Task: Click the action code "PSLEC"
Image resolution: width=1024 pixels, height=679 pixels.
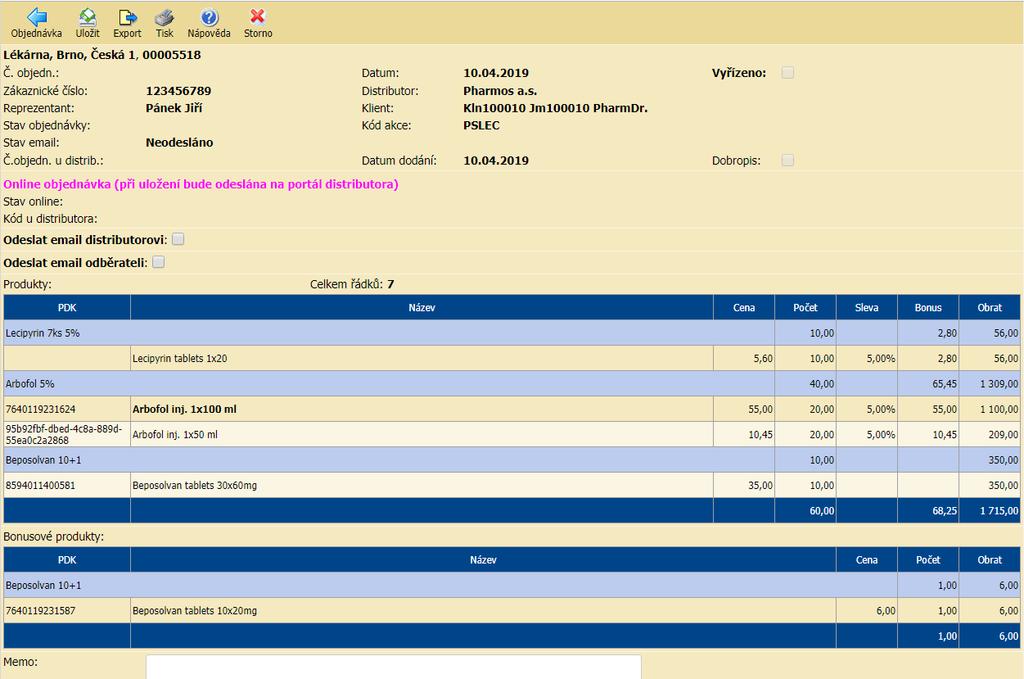Action: [x=481, y=125]
